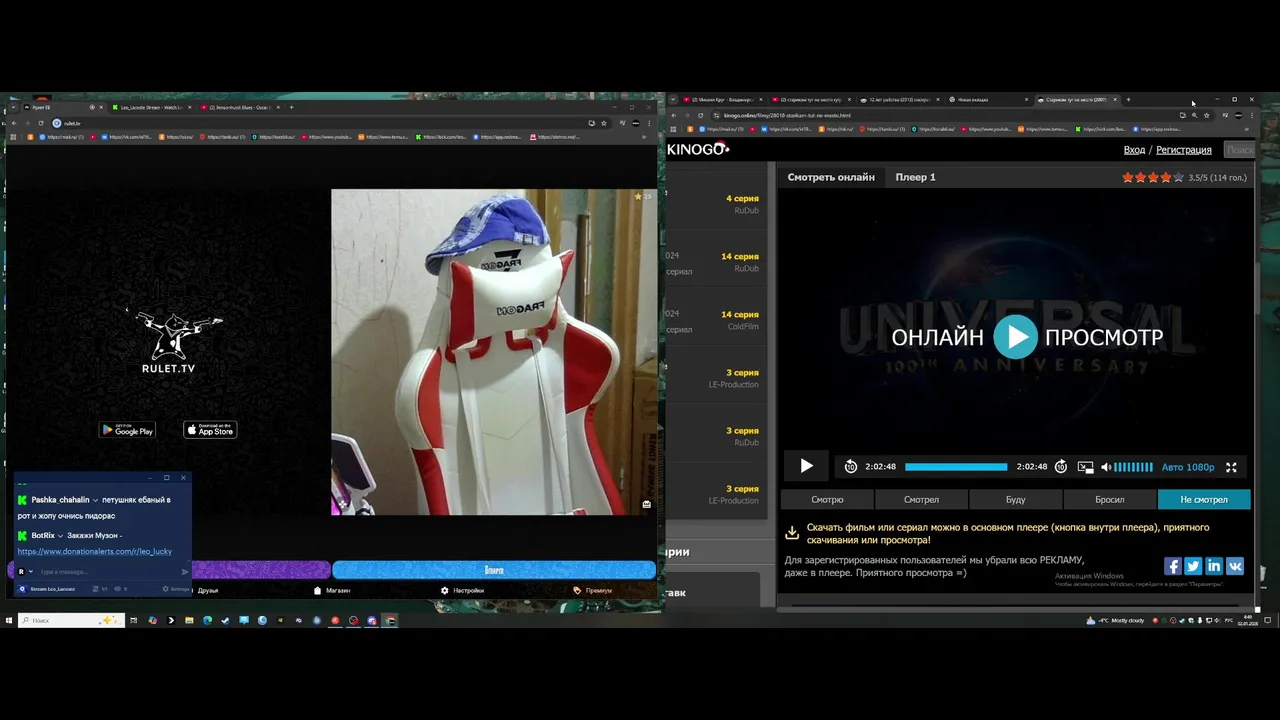Viewport: 1280px width, 720px height.
Task: Switch to Leo_Lacoste Stream tab in left browser
Action: (x=150, y=107)
